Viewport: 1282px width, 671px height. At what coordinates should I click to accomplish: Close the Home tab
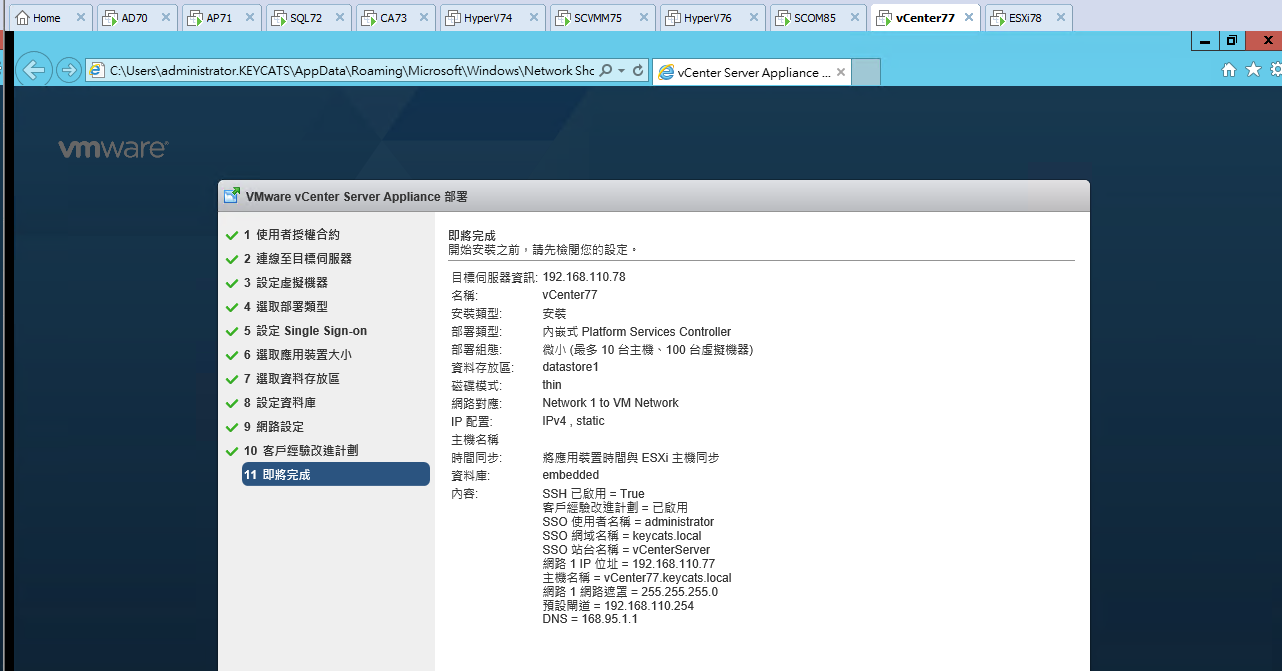(x=80, y=18)
